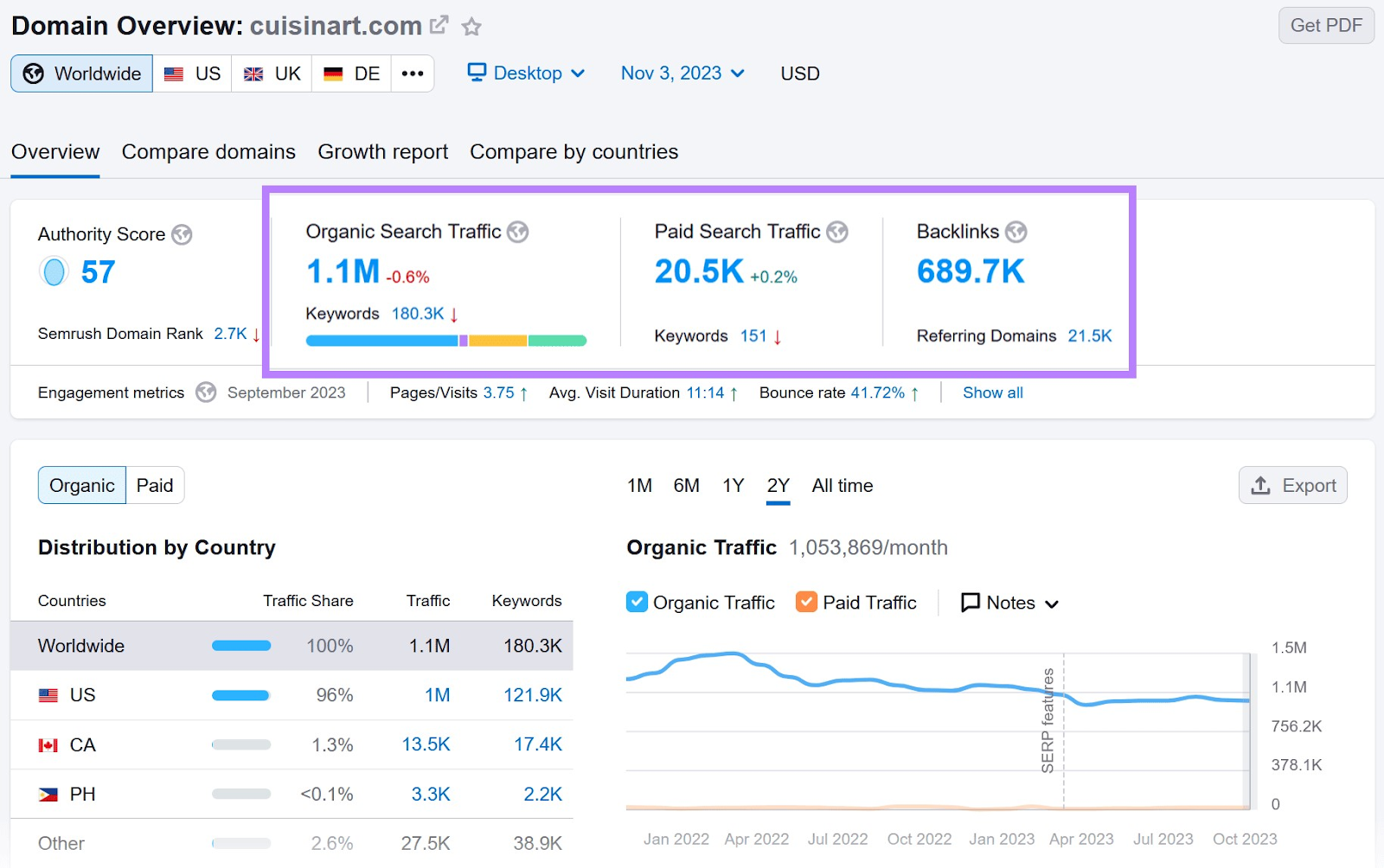Click the Desktop monitor icon
Image resolution: width=1384 pixels, height=868 pixels.
point(477,73)
